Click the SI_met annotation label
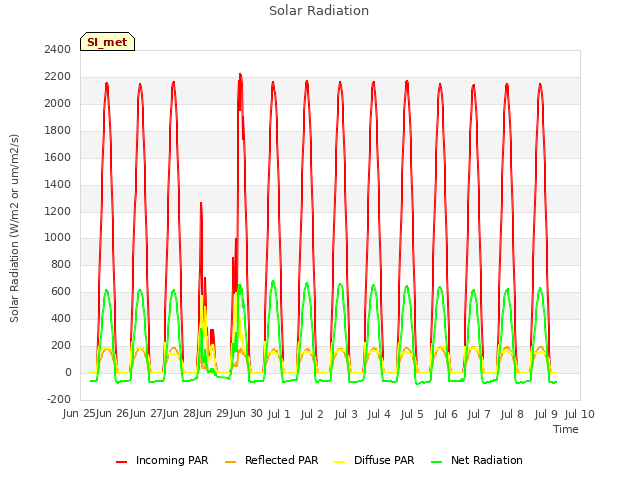The image size is (640, 480). [x=107, y=42]
